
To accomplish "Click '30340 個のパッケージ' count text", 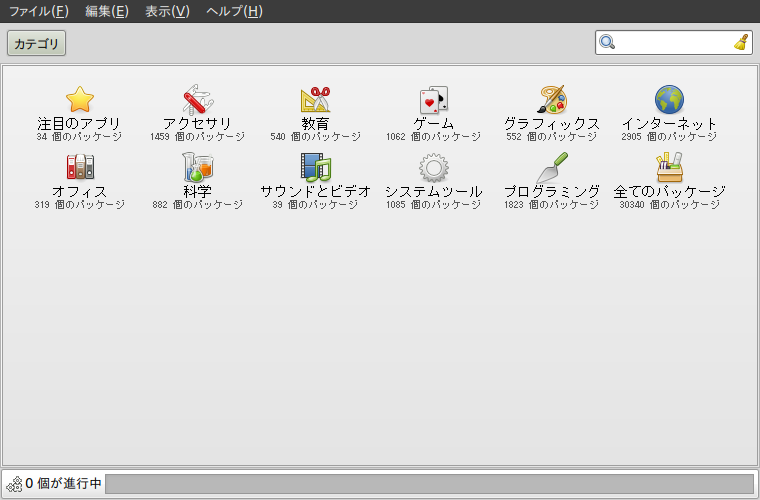I will (x=669, y=205).
